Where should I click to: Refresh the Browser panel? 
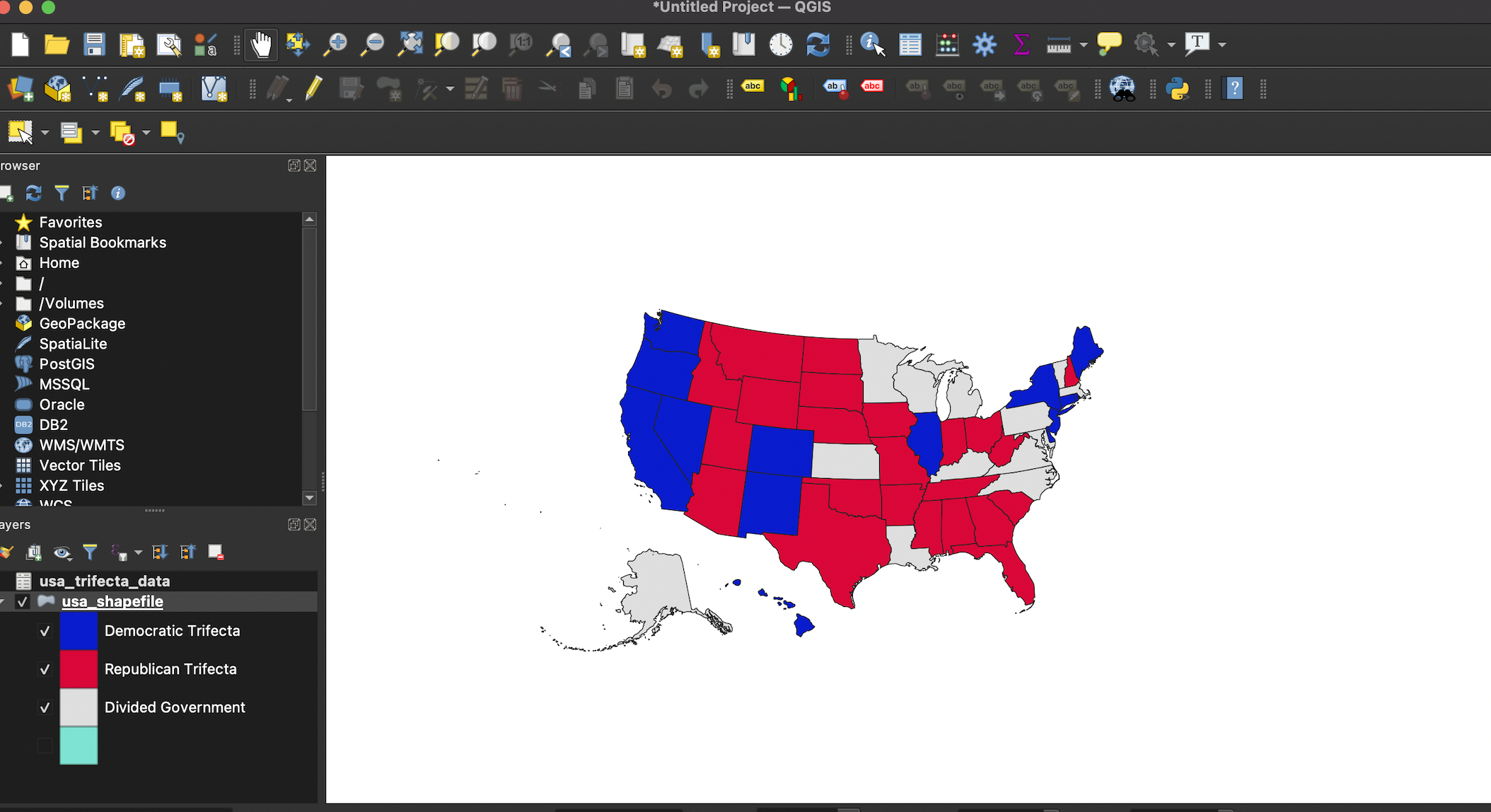[x=33, y=193]
